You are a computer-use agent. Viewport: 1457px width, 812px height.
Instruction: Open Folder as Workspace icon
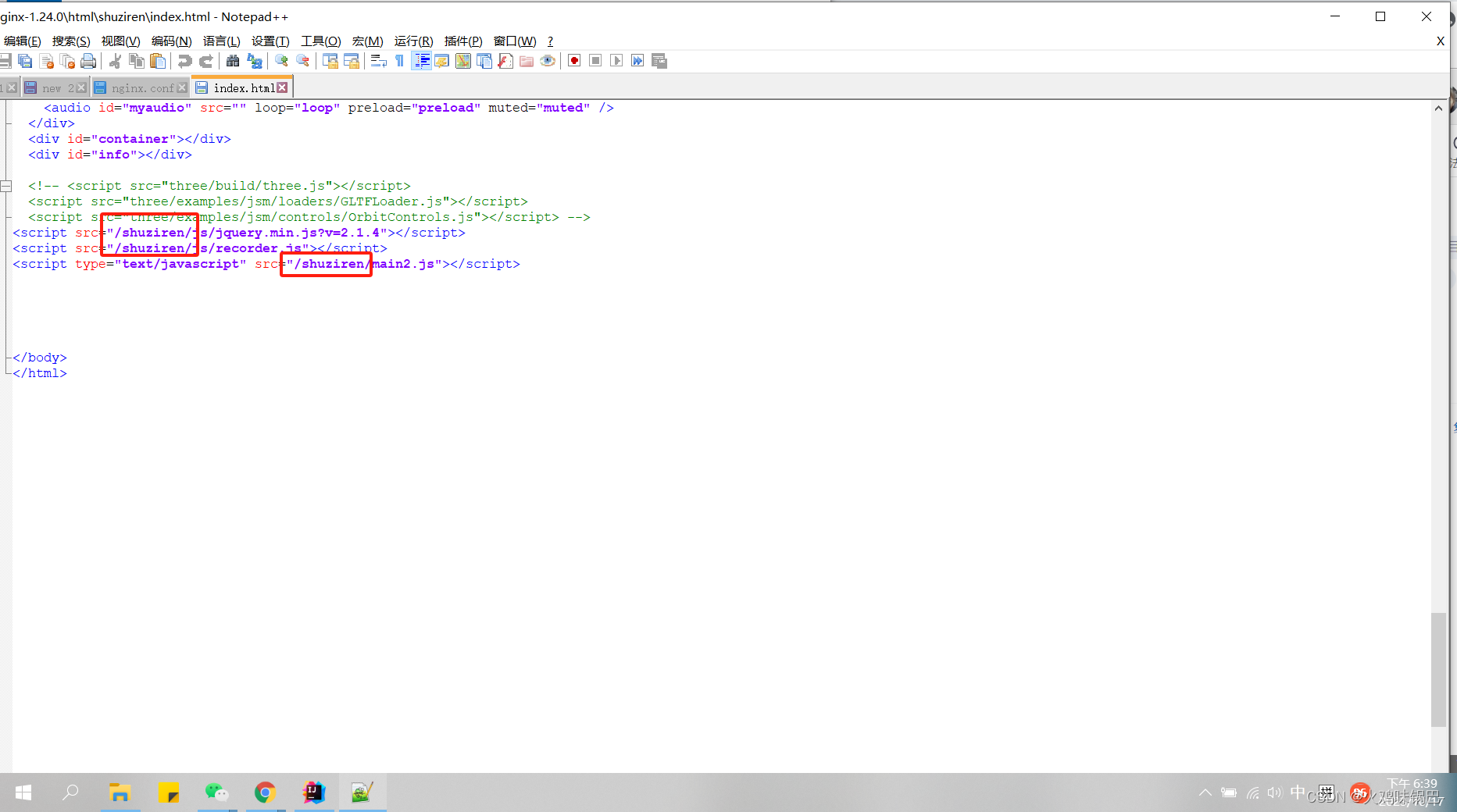pos(527,61)
